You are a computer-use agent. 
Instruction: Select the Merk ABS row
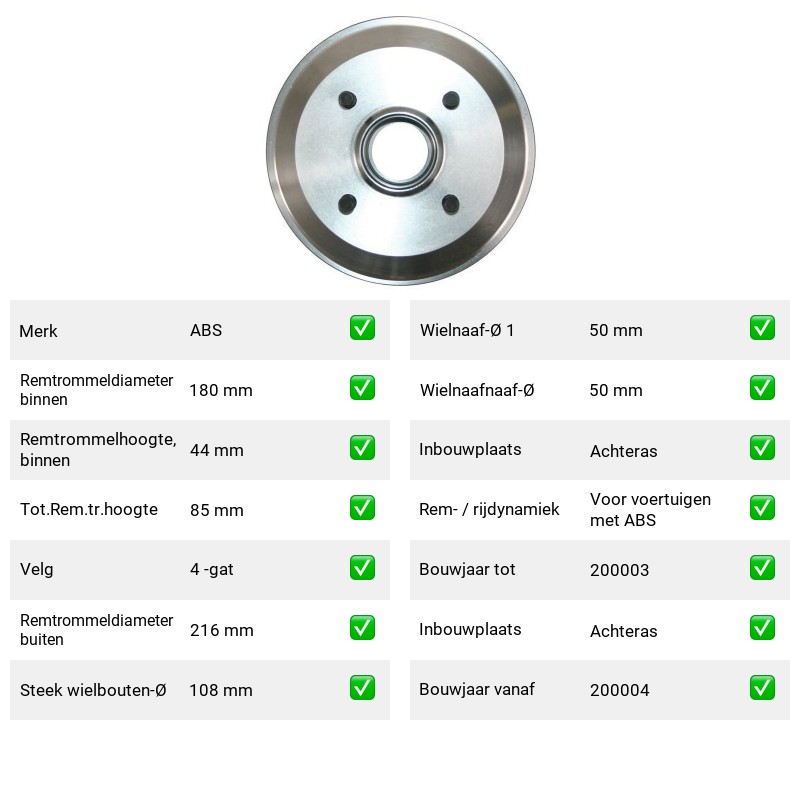pos(200,330)
